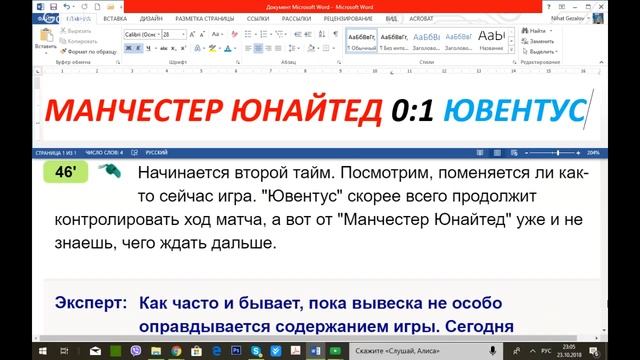Toggle bold Ж formatting
The height and width of the screenshot is (360, 640).
[129, 48]
